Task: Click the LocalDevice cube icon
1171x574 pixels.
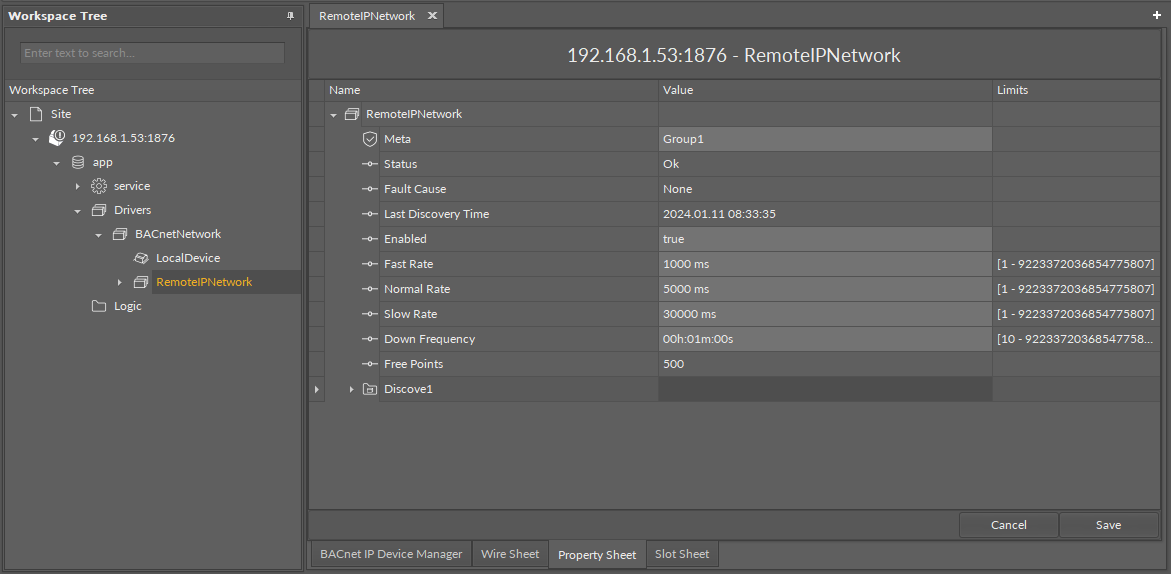Action: click(x=141, y=258)
